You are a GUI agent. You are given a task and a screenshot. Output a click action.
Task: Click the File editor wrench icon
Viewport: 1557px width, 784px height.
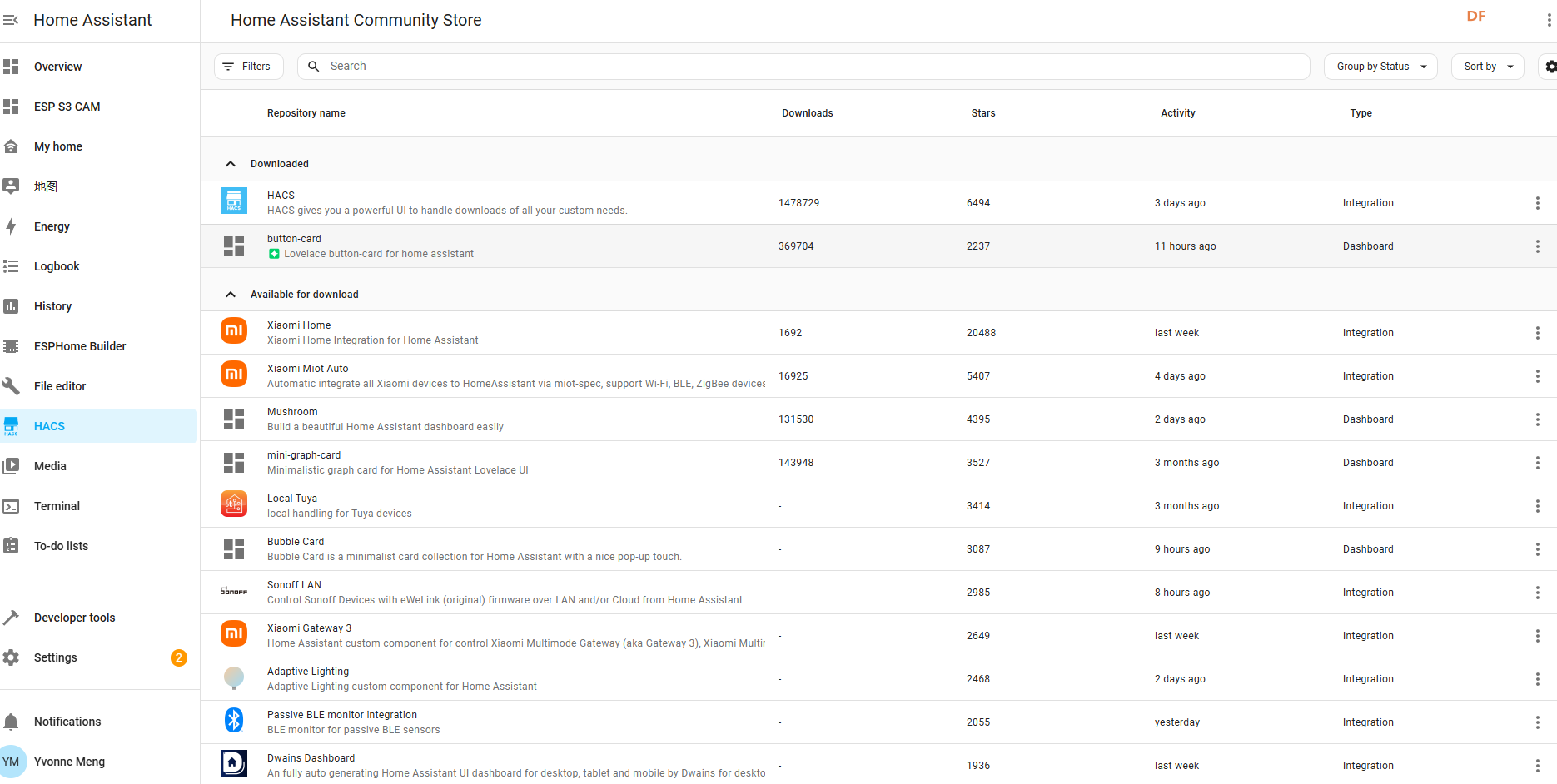11,386
